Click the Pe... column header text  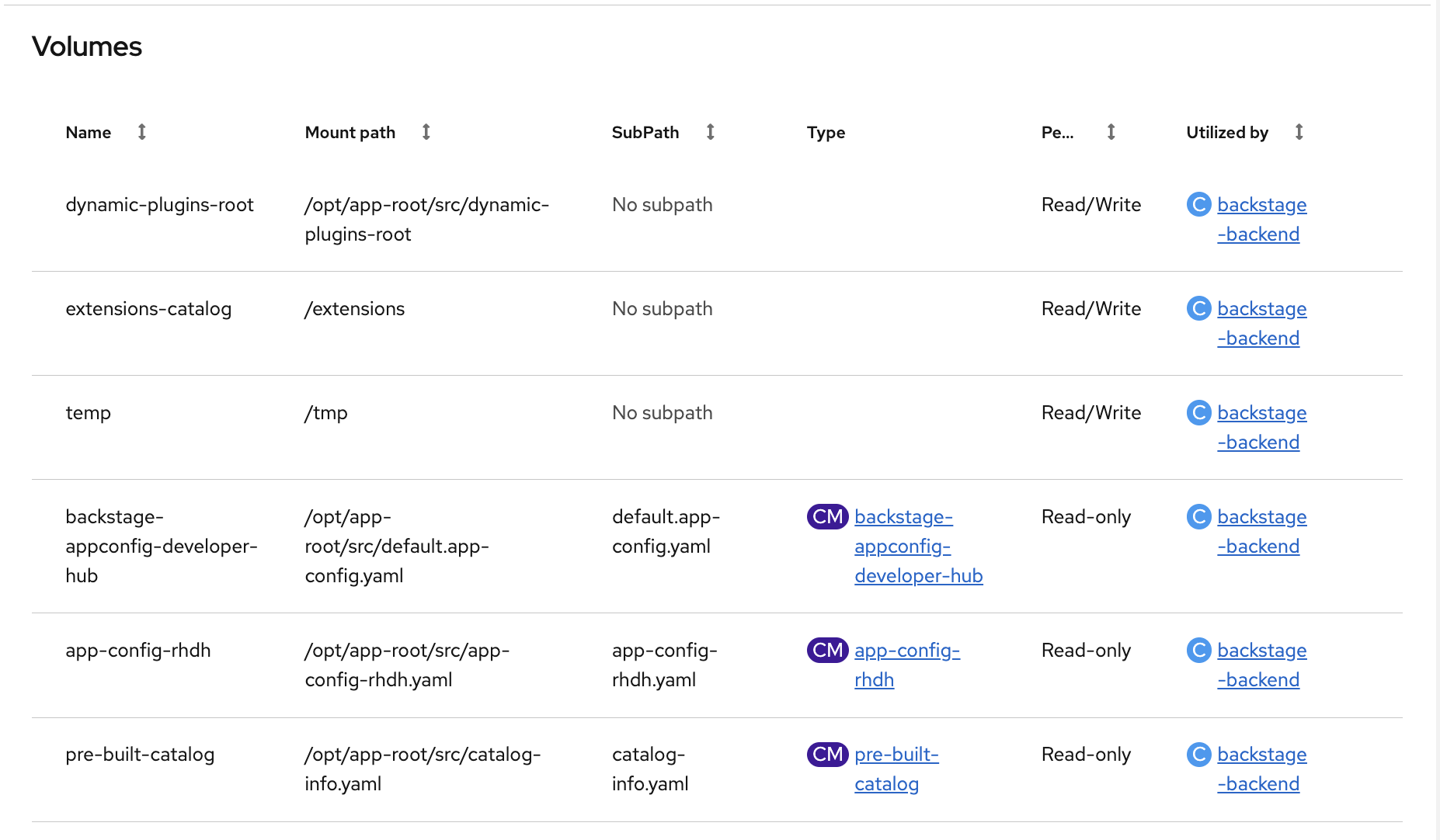[x=1057, y=133]
